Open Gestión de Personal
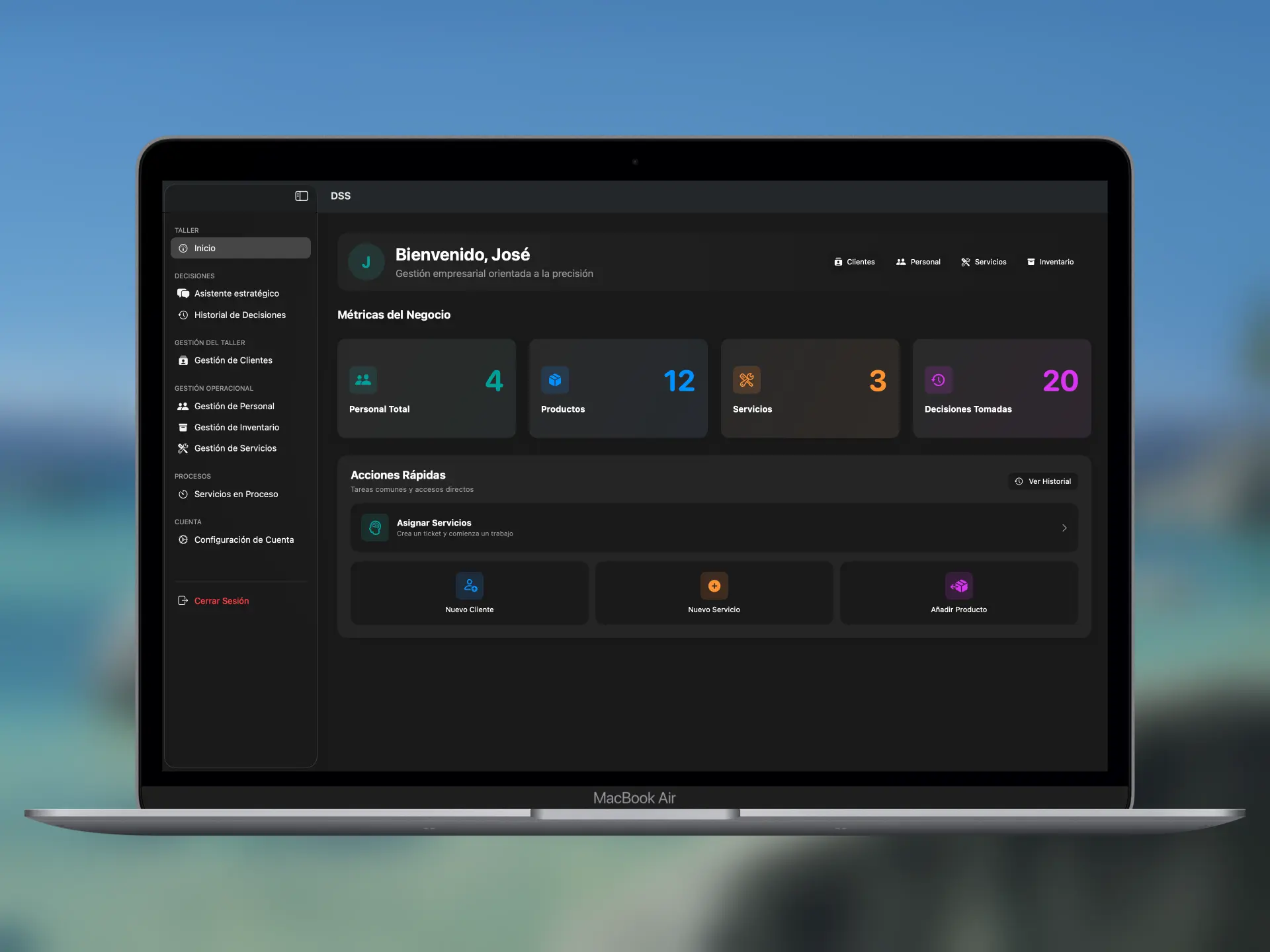 (234, 406)
